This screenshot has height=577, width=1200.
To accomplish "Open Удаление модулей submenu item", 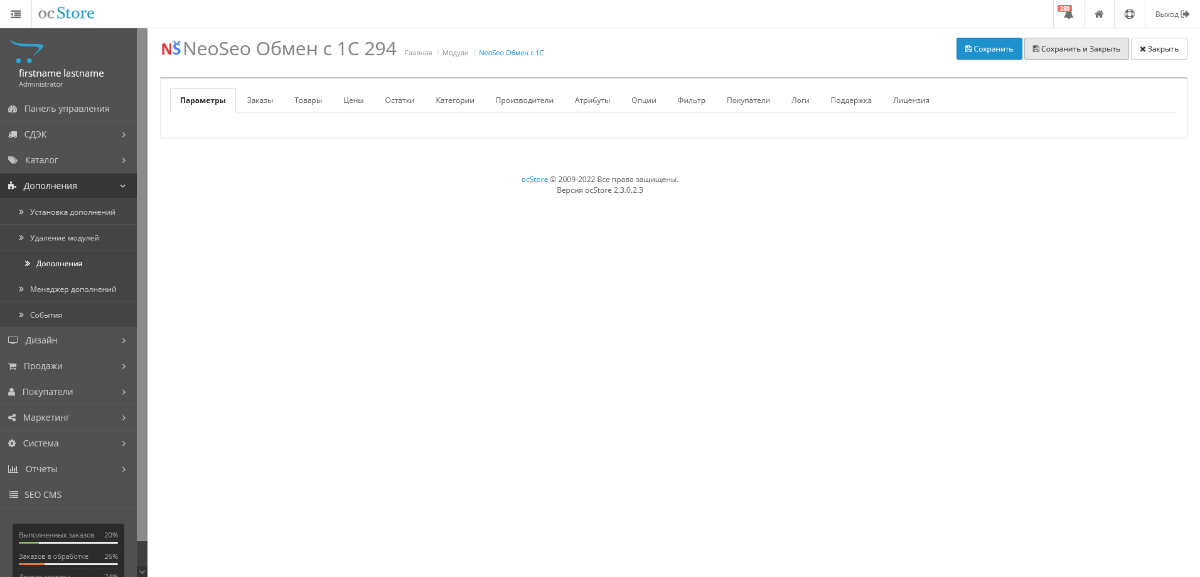I will pyautogui.click(x=68, y=238).
